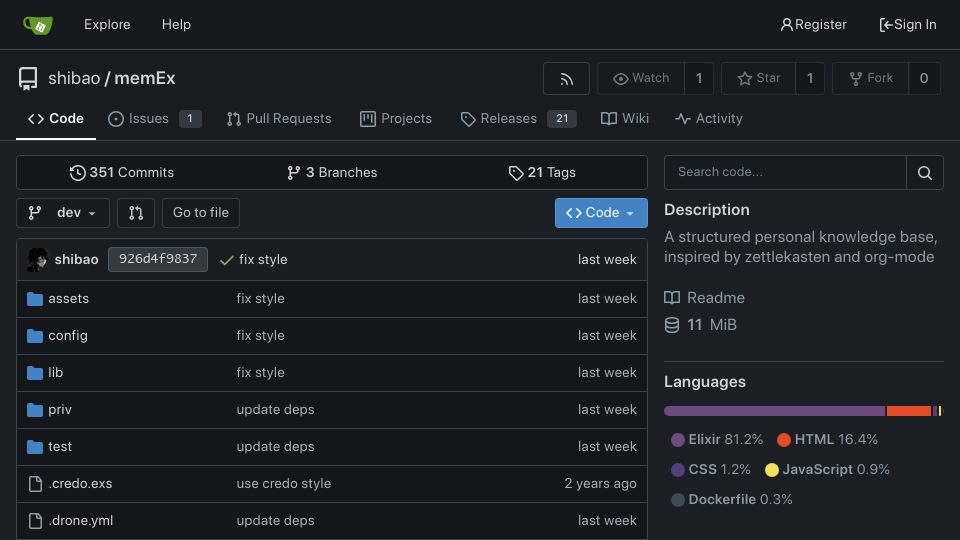Click the green check build status

(x=227, y=260)
